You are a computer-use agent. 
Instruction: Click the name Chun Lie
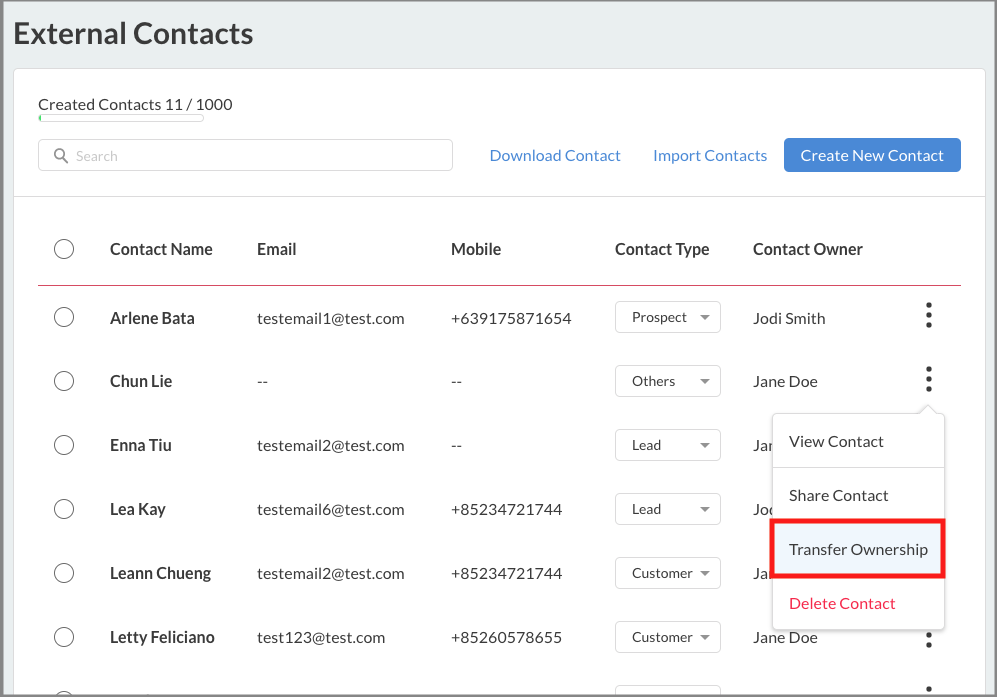tap(141, 382)
